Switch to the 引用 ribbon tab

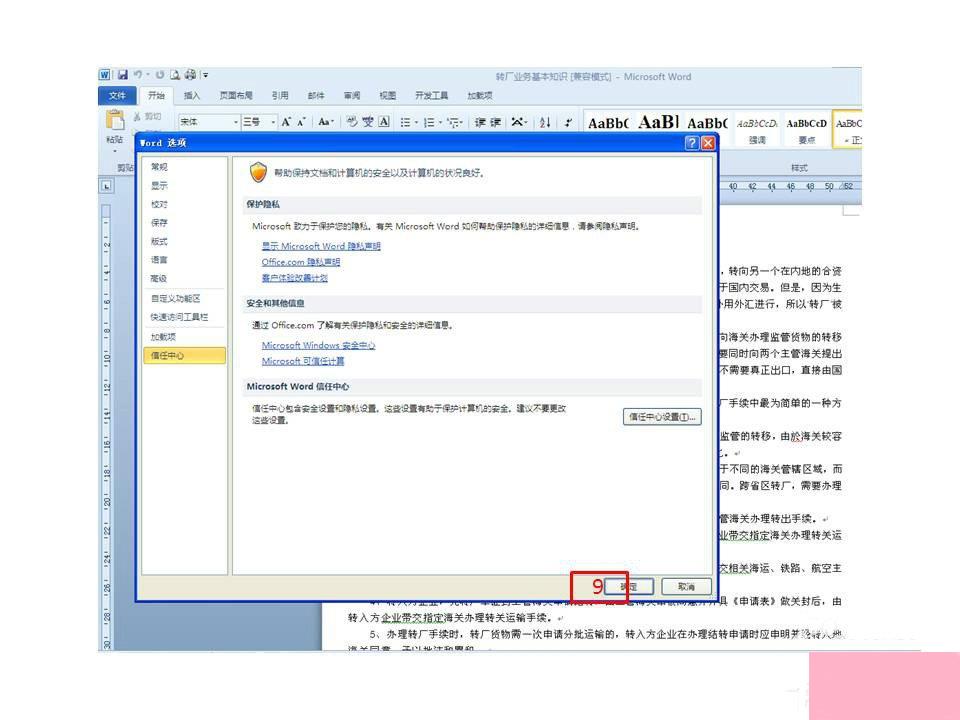(x=280, y=96)
